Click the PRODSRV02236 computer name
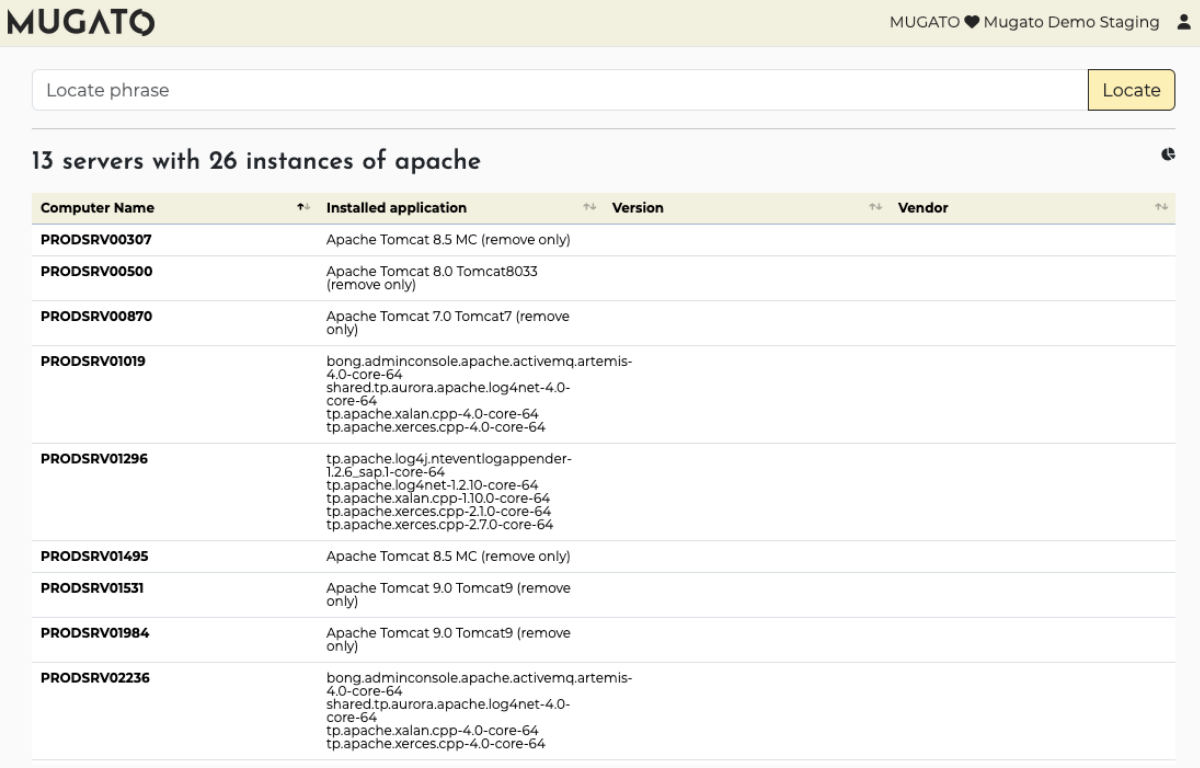The height and width of the screenshot is (768, 1200). [x=95, y=678]
